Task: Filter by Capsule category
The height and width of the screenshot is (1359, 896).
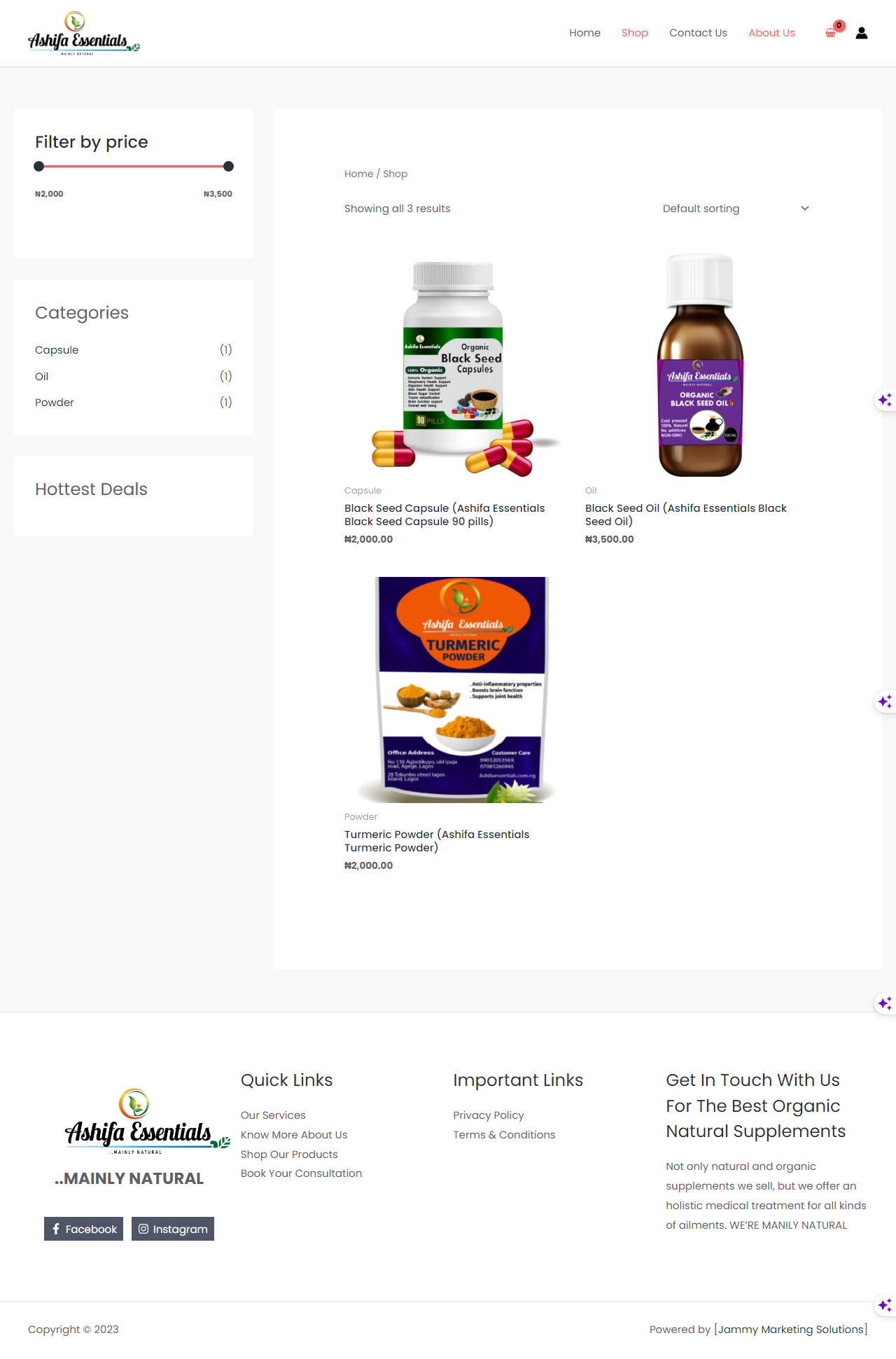Action: point(57,350)
